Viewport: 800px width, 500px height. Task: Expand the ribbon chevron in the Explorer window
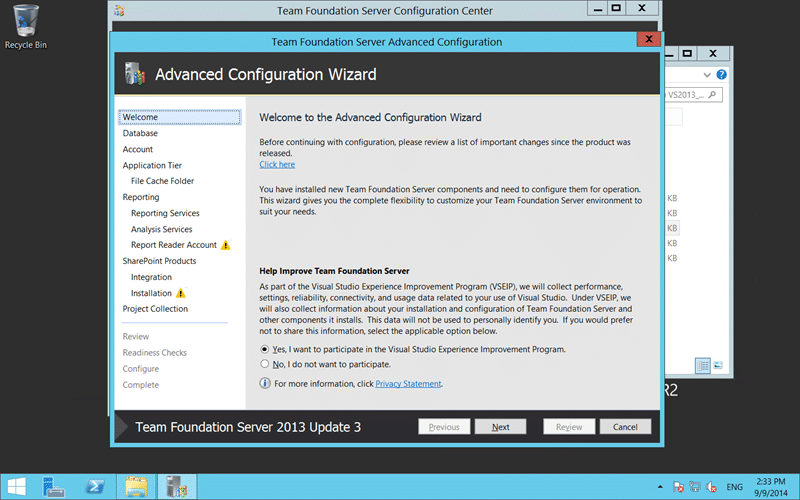[707, 74]
